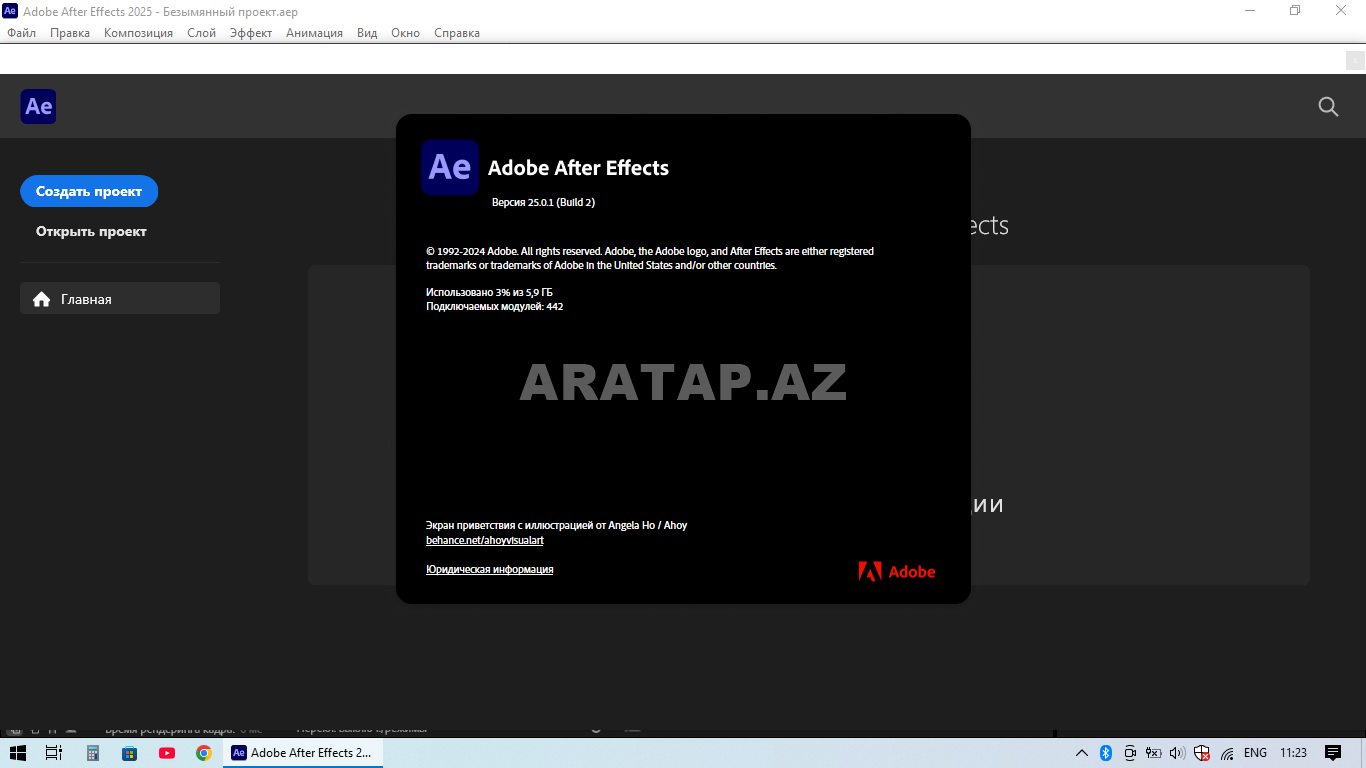Screen dimensions: 1366x768
Task: Open the notification center icon
Action: pyautogui.click(x=1332, y=753)
